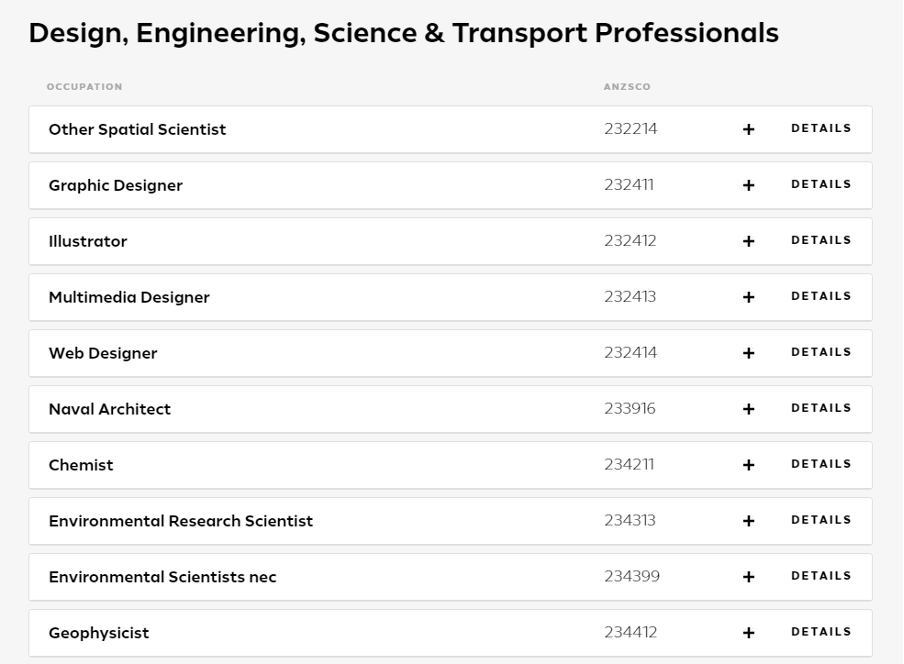The height and width of the screenshot is (664, 904).
Task: Click the Environmental Scientists nec row title
Action: [162, 578]
